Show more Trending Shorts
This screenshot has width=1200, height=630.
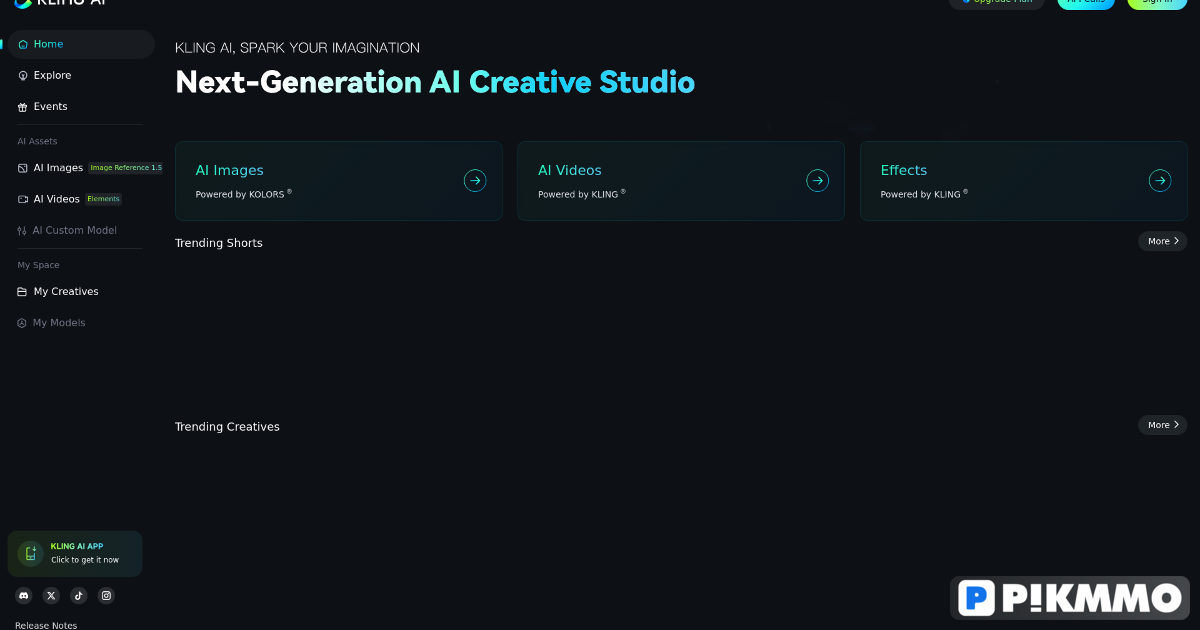1163,241
